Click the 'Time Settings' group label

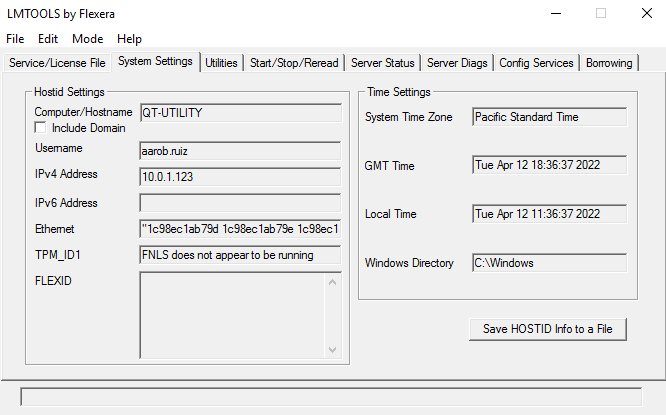[x=399, y=92]
